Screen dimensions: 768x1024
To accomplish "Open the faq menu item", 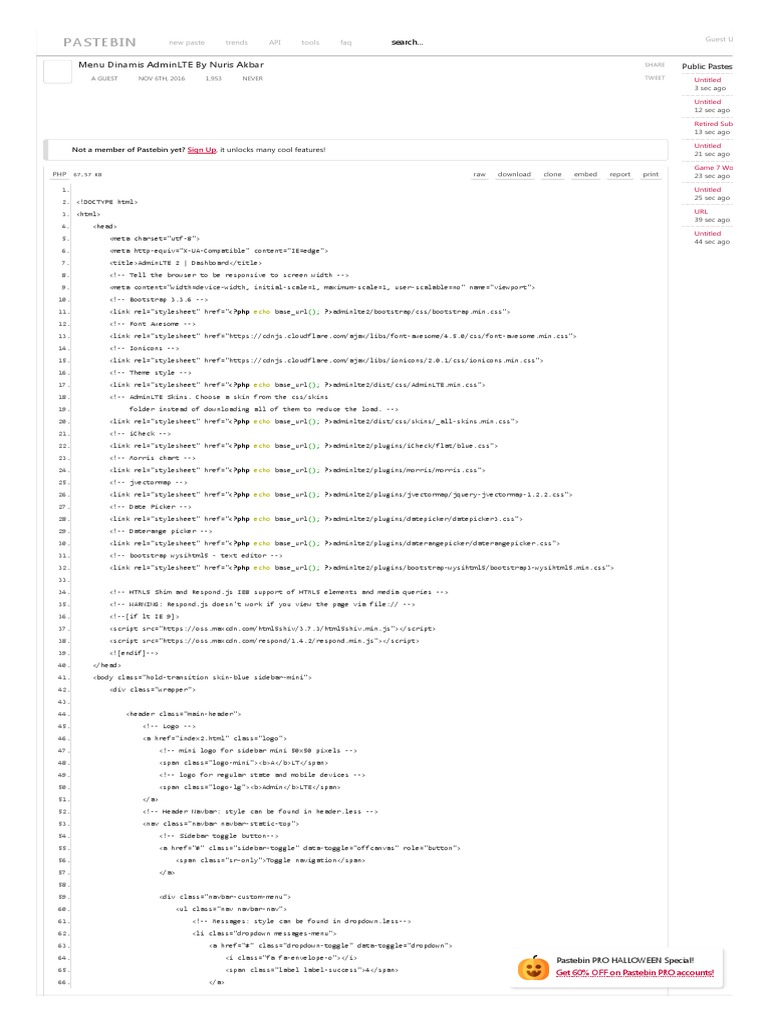I will [x=346, y=42].
